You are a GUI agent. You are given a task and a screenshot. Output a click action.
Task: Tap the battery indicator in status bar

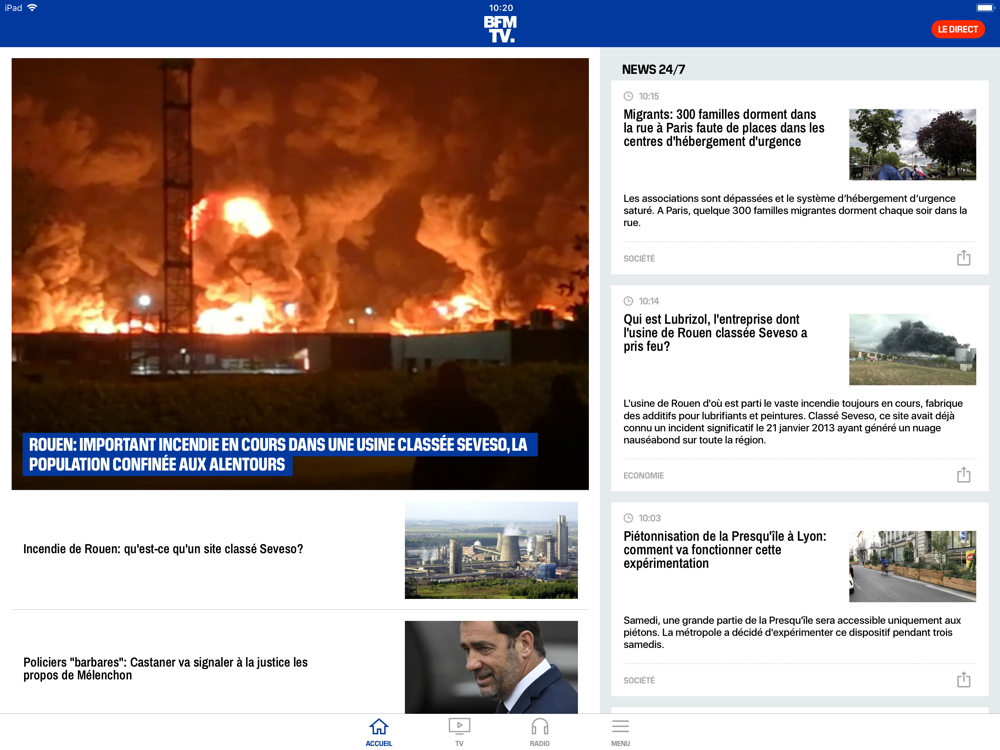(984, 8)
